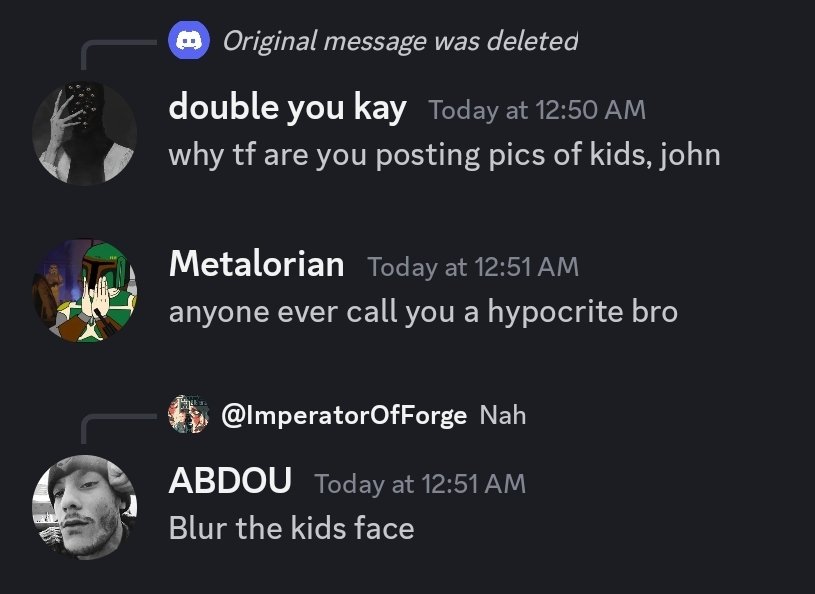The image size is (815, 594).
Task: Select the ABDOU username
Action: pos(230,482)
